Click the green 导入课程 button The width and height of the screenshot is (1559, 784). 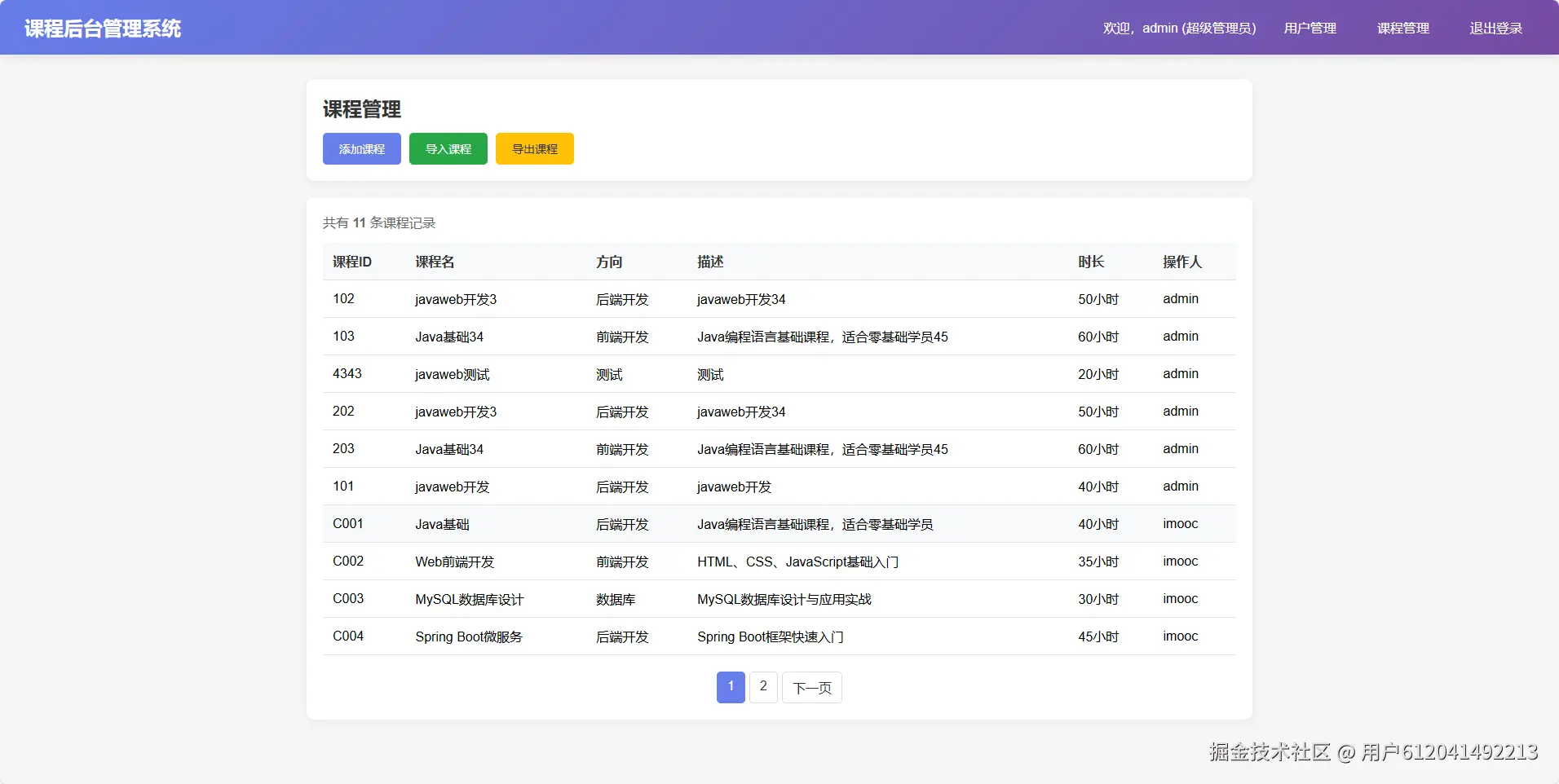[448, 149]
